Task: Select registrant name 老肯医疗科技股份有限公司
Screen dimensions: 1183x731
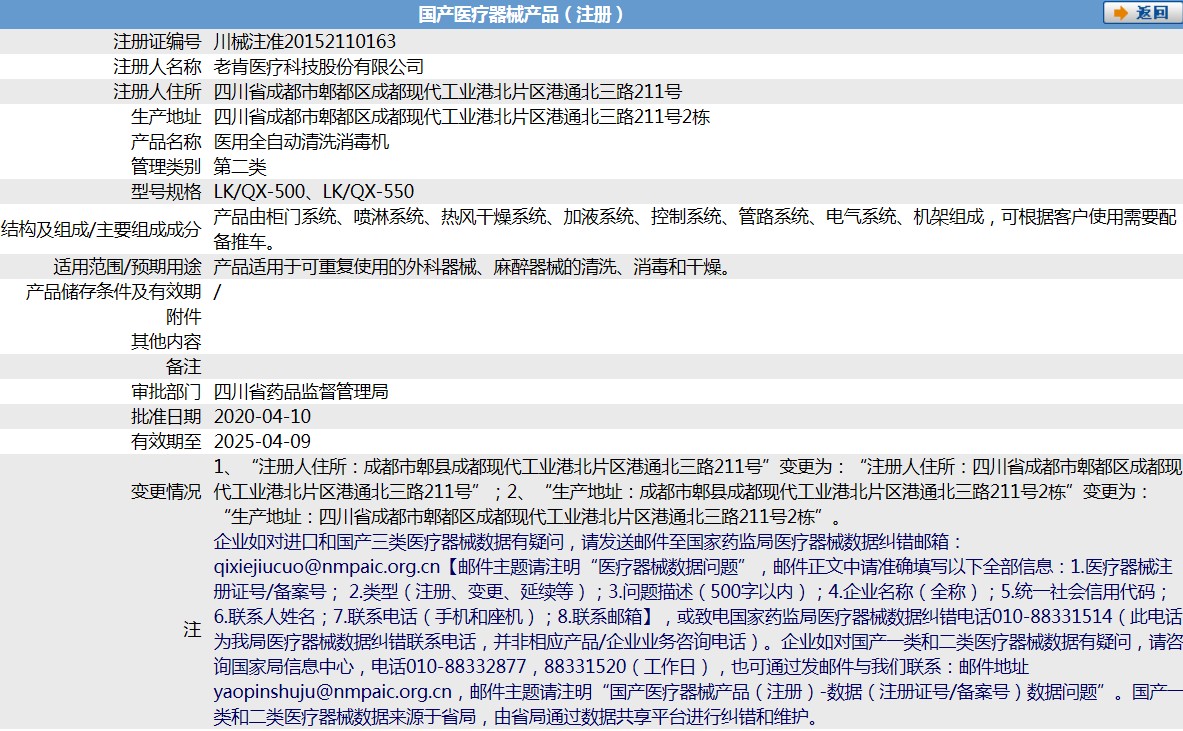Action: pos(319,66)
